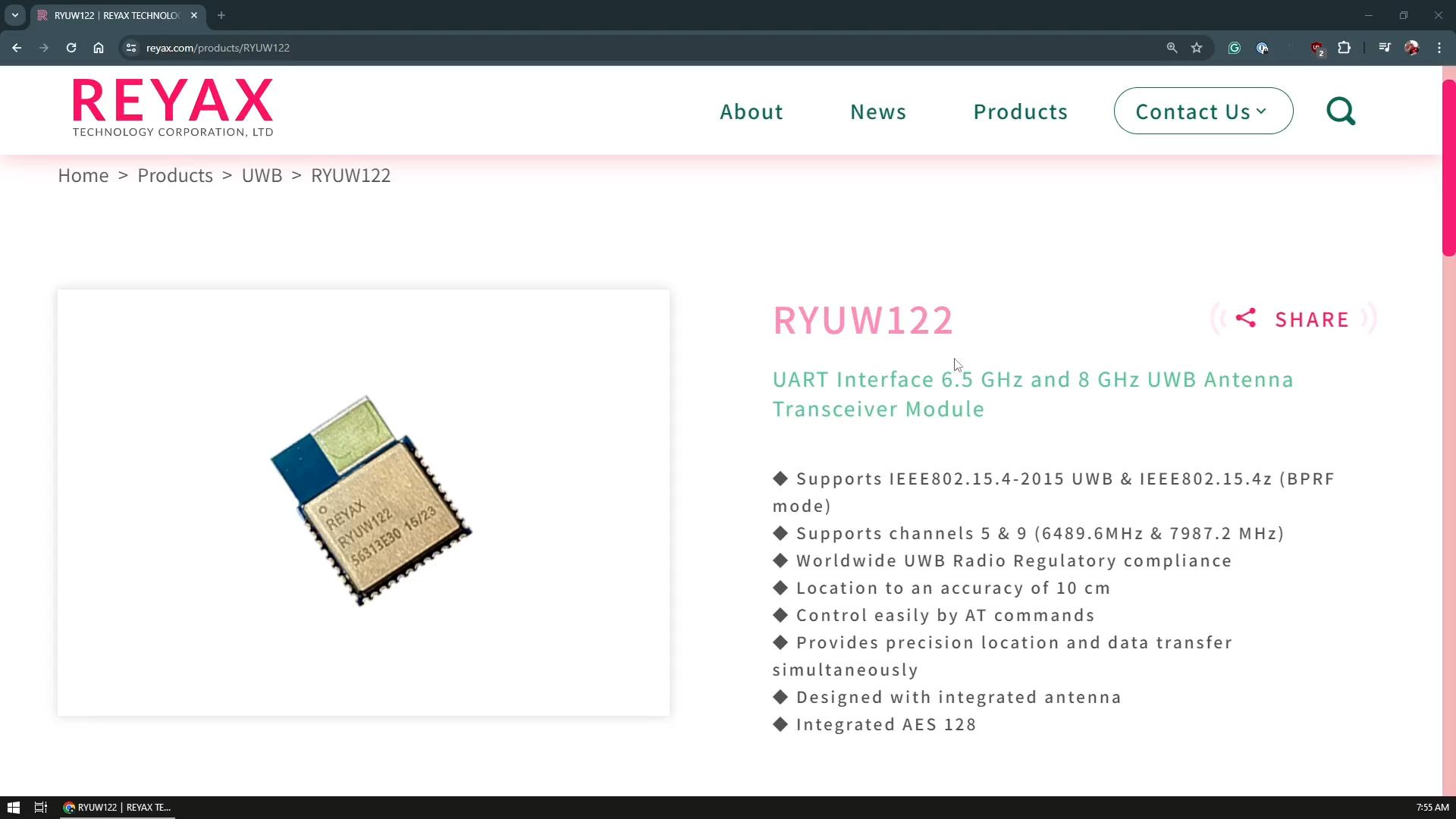1456x819 pixels.
Task: Open the Contact Us dropdown menu
Action: [1203, 111]
